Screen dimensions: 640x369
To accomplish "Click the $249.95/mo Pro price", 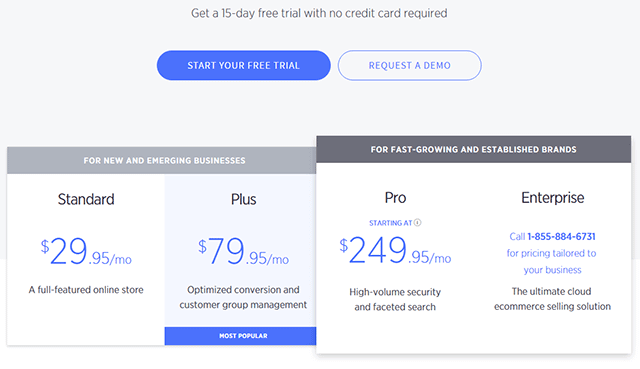I will pyautogui.click(x=395, y=250).
